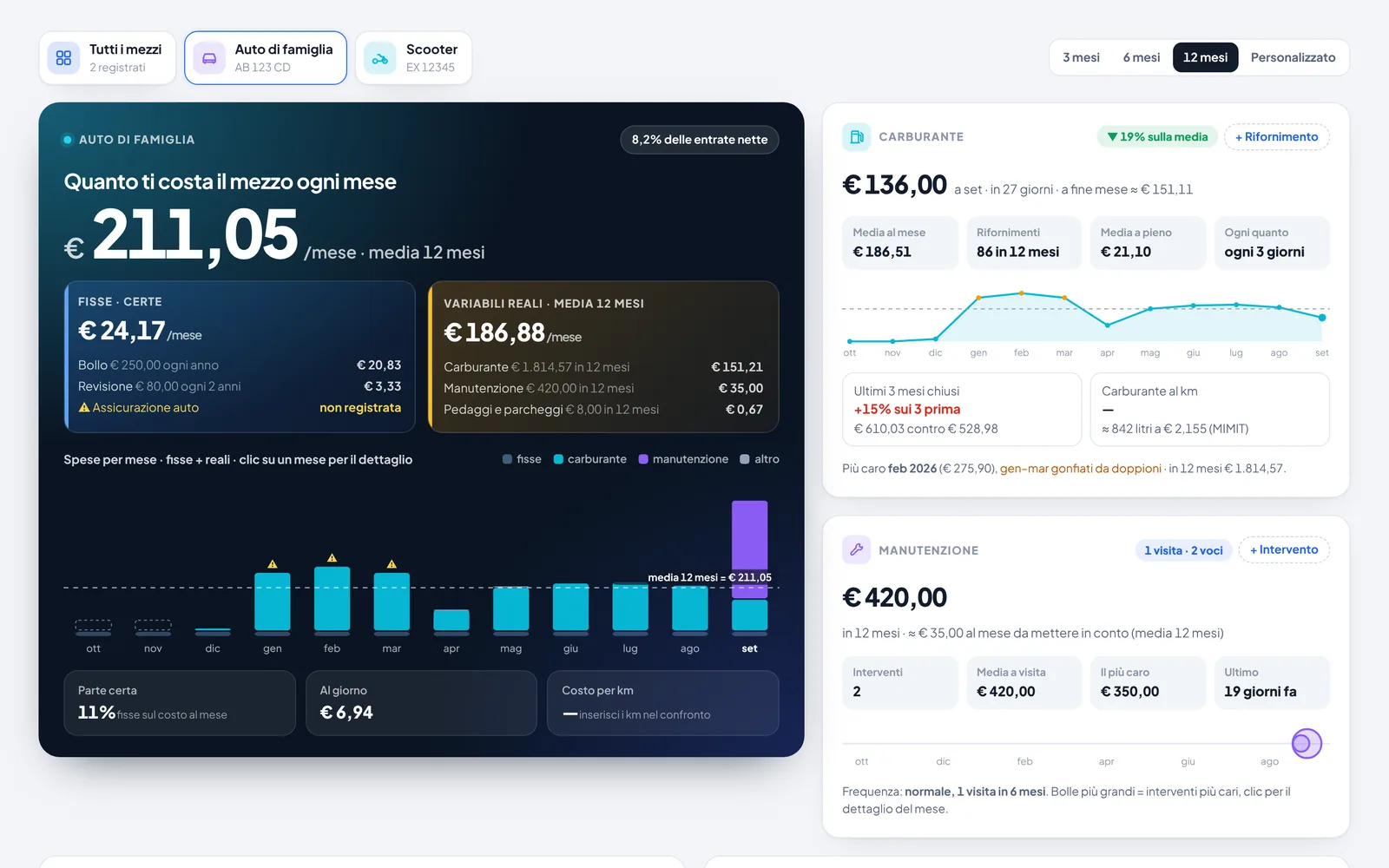Image resolution: width=1389 pixels, height=868 pixels.
Task: Select the Tutti i mezzi vehicle tab
Action: pos(108,58)
